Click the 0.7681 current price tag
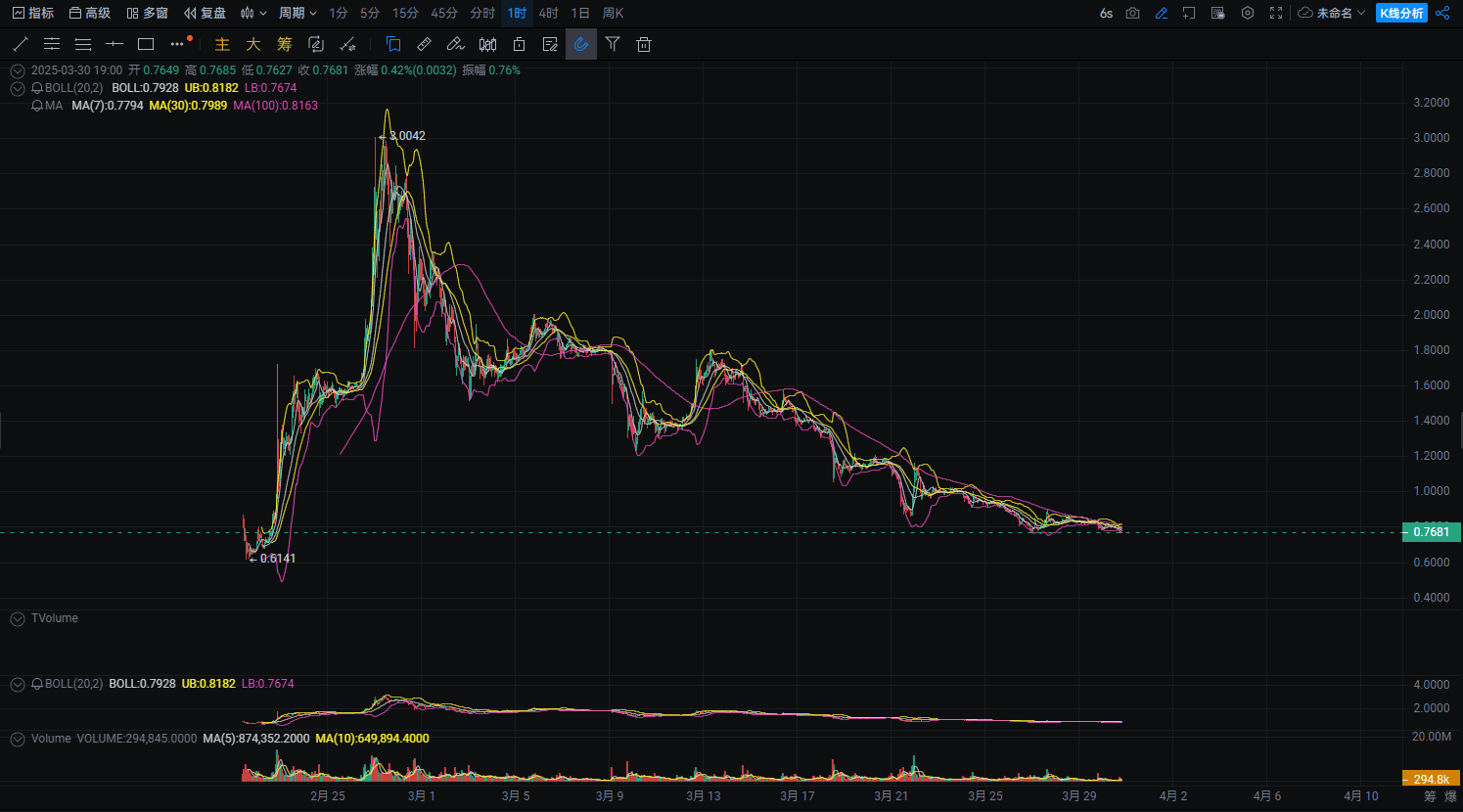Viewport: 1463px width, 812px height. pyautogui.click(x=1432, y=532)
